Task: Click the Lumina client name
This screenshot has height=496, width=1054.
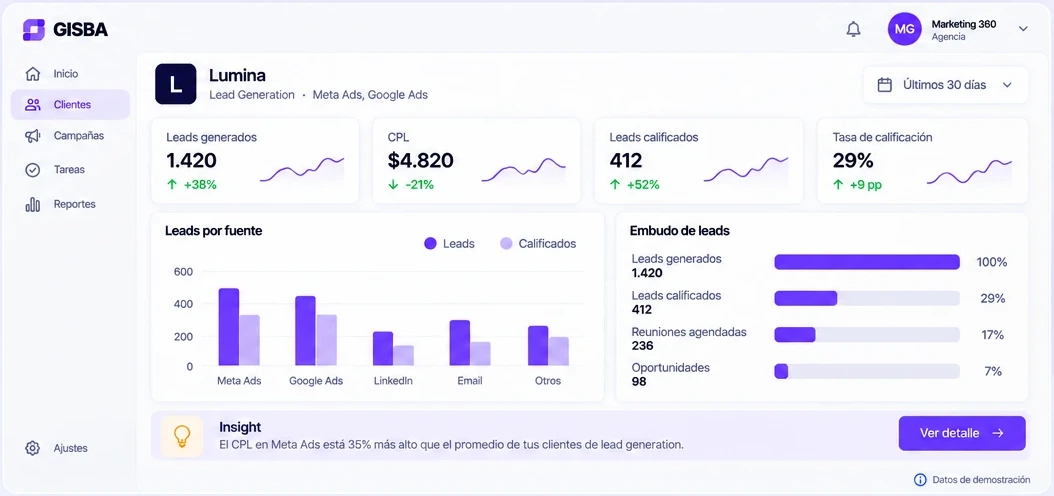Action: pos(237,75)
